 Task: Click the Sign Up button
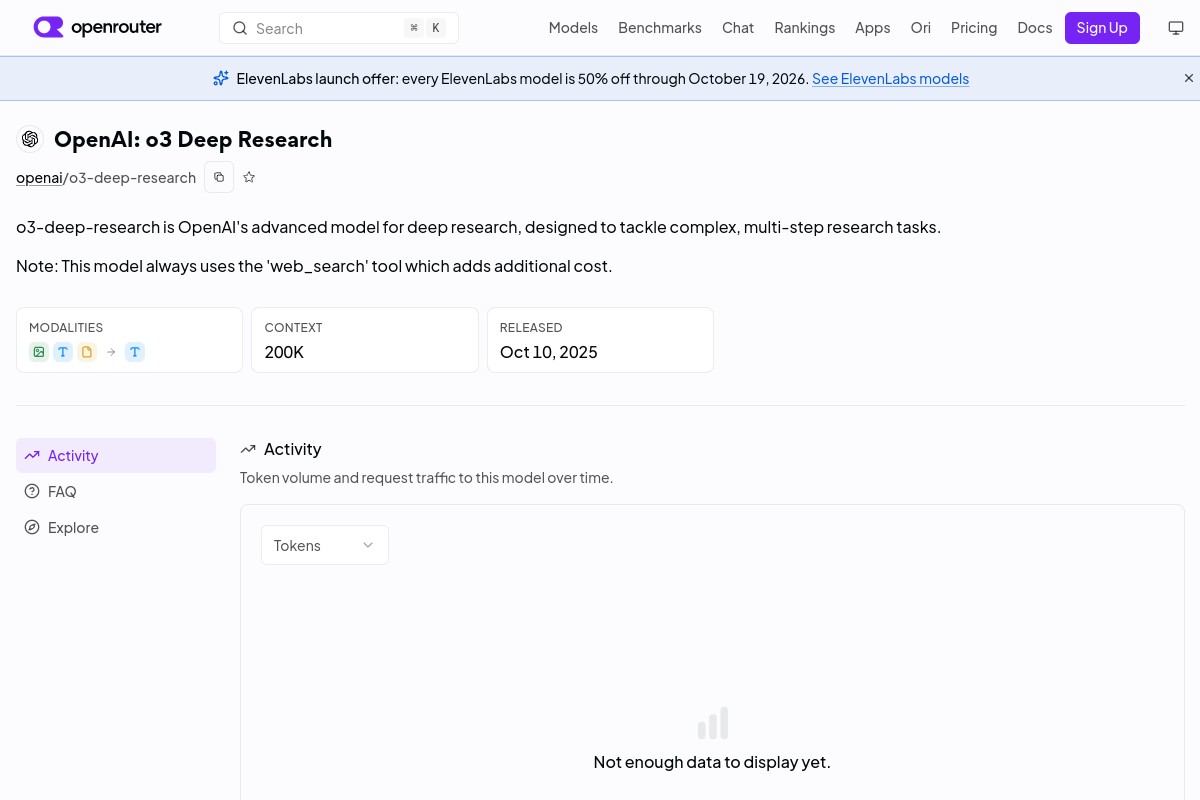(1102, 28)
